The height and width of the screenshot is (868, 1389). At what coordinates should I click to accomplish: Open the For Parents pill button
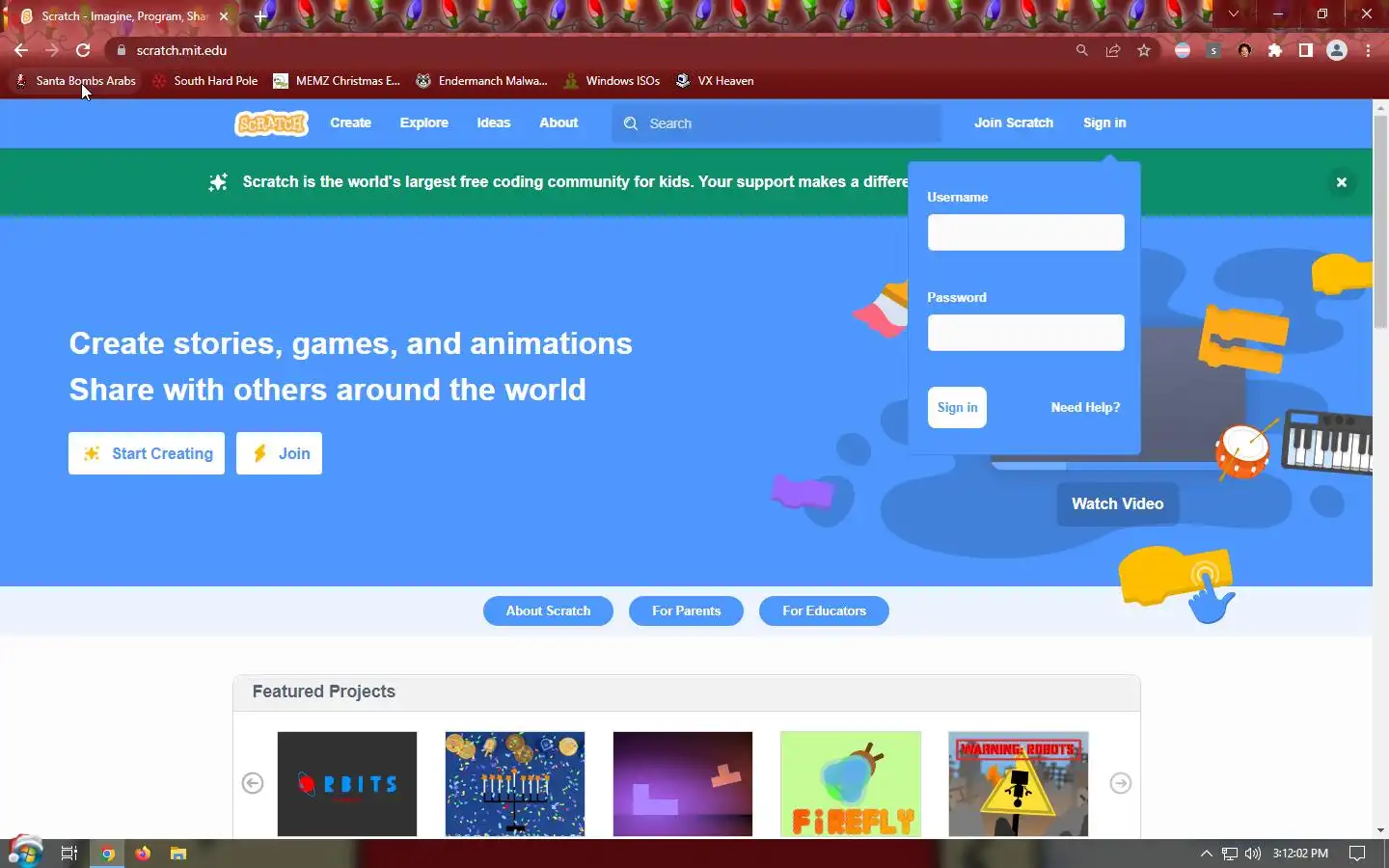pyautogui.click(x=686, y=610)
